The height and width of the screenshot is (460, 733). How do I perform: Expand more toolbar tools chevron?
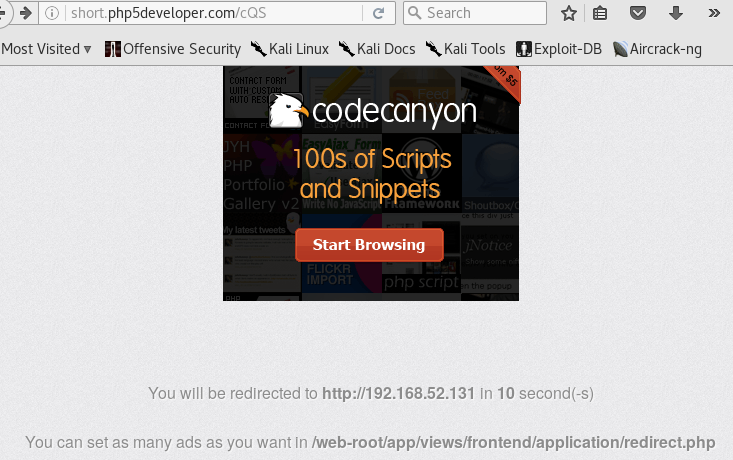tap(714, 13)
